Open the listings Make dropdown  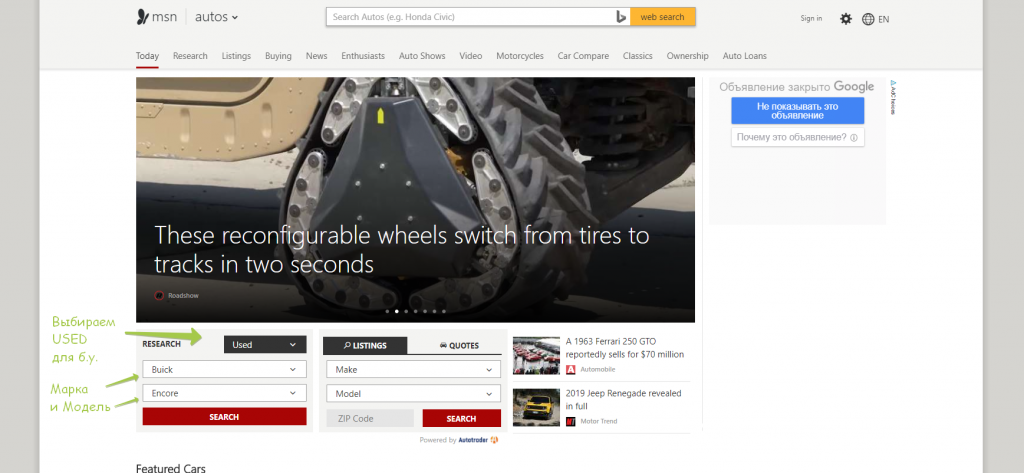(413, 370)
